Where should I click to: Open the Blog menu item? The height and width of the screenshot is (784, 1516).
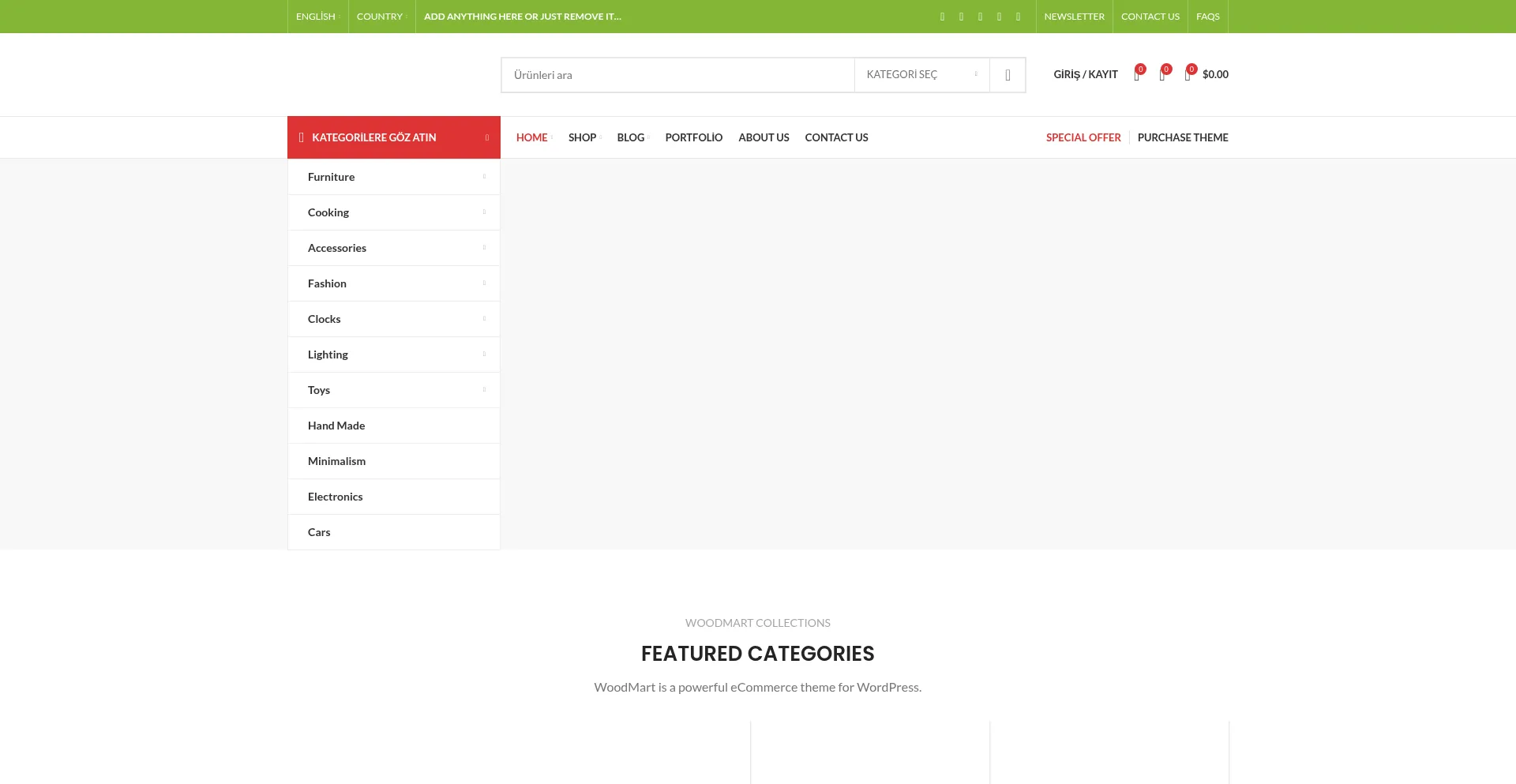632,137
